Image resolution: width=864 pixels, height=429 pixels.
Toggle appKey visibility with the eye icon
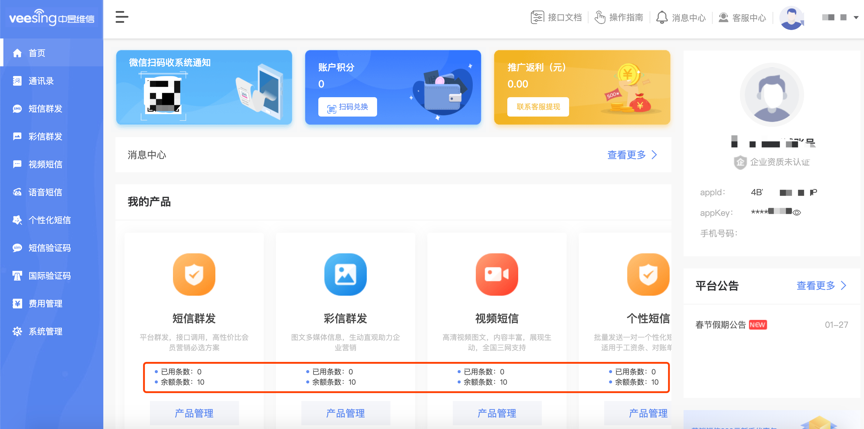(797, 211)
